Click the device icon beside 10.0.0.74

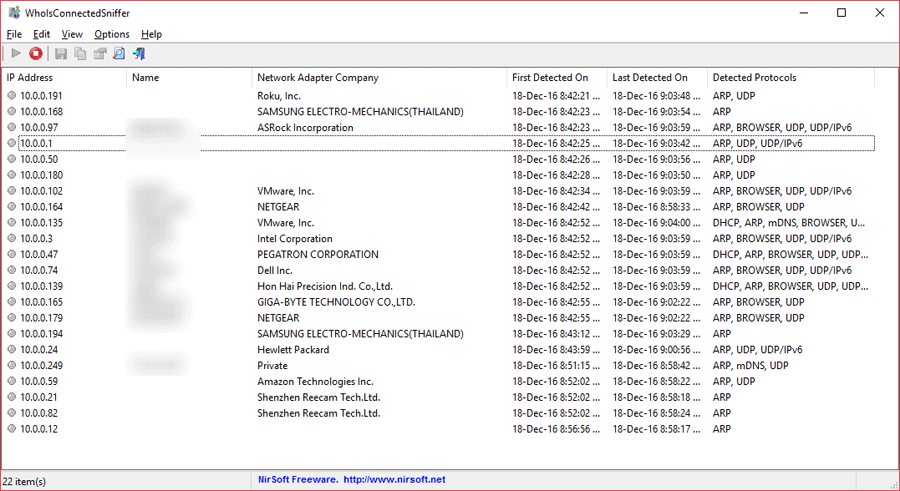11,270
